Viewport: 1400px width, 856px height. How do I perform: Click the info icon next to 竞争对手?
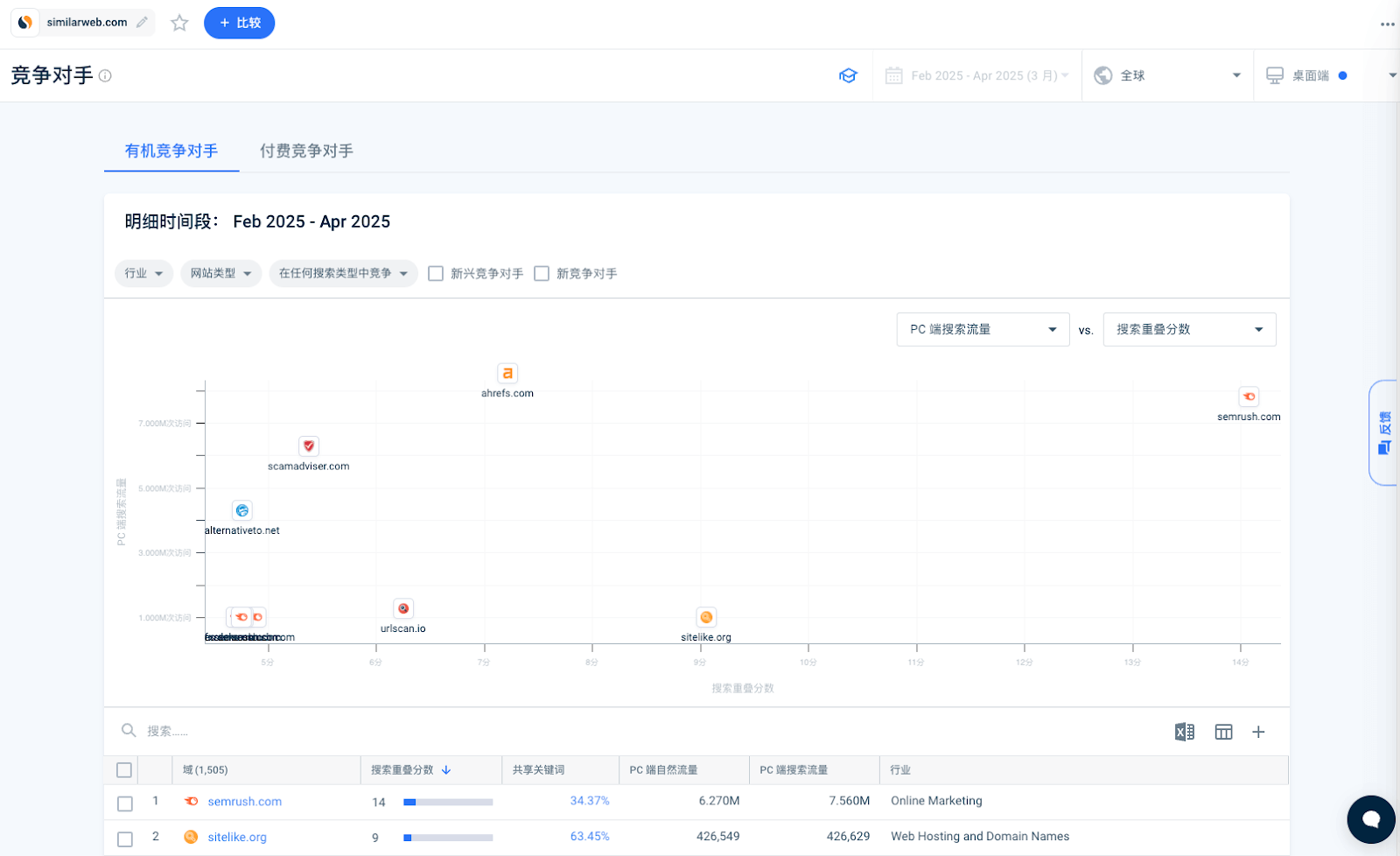(105, 76)
